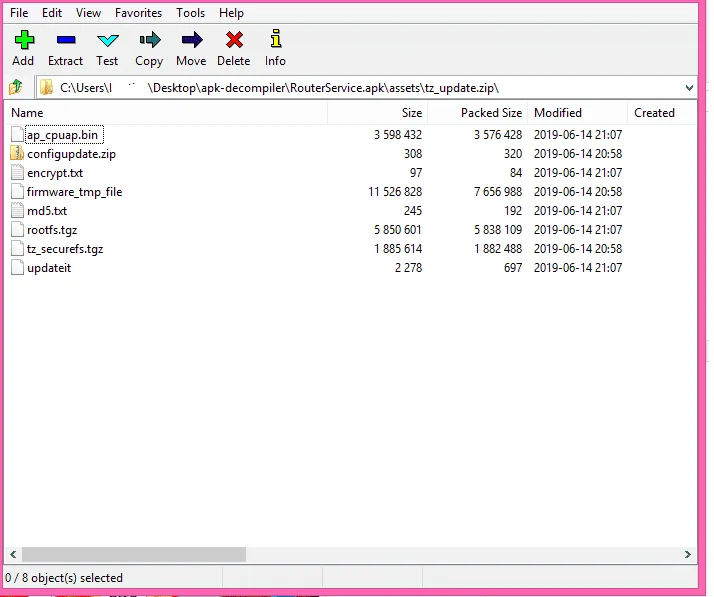Click size value 2 278
Image resolution: width=714 pixels, height=597 pixels.
coord(408,268)
